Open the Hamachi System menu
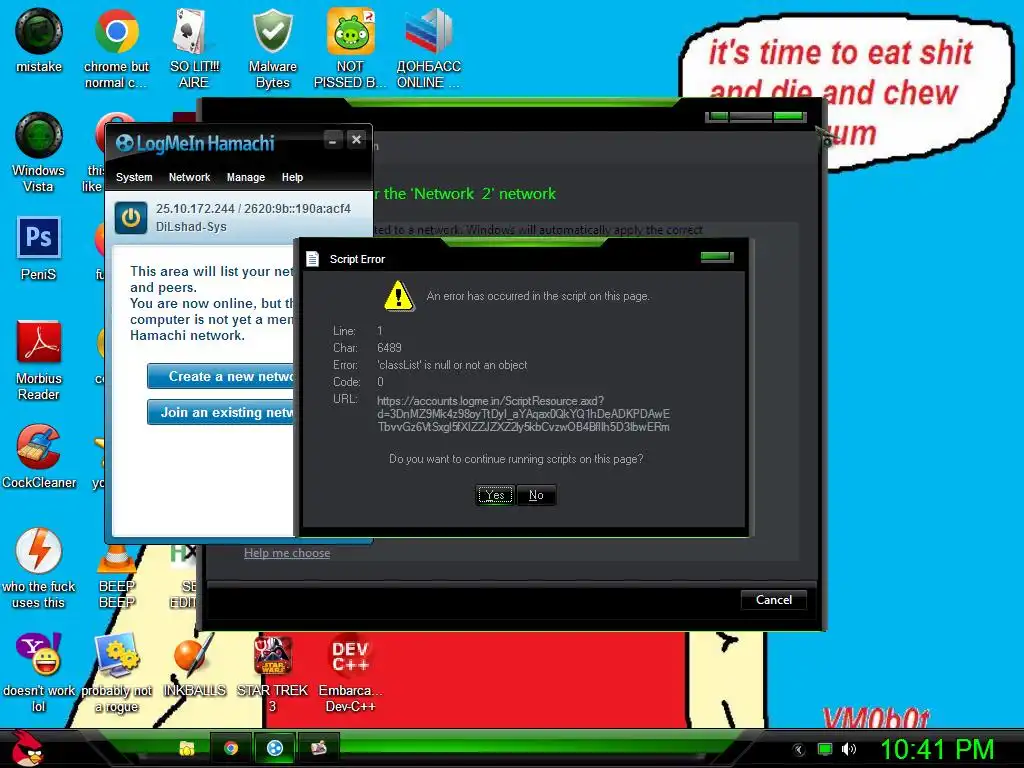The width and height of the screenshot is (1024, 768). pyautogui.click(x=134, y=177)
